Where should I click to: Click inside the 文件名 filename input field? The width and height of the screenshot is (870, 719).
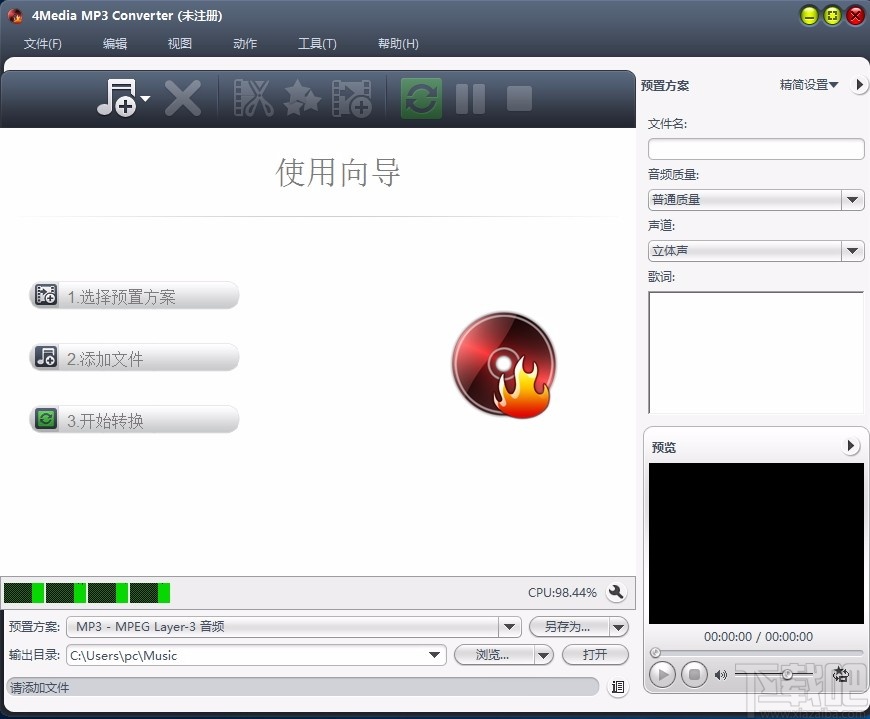(x=755, y=148)
